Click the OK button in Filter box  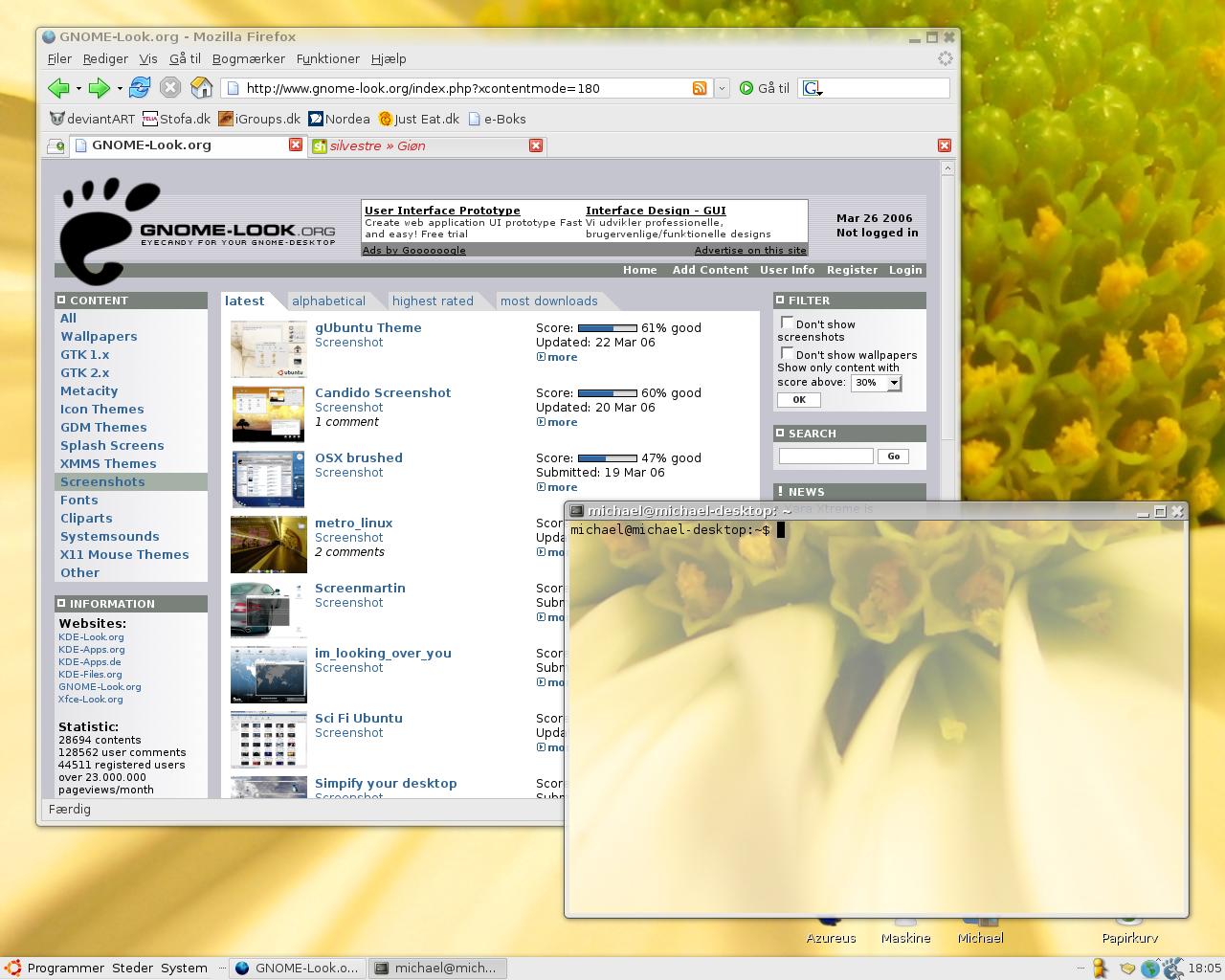799,400
